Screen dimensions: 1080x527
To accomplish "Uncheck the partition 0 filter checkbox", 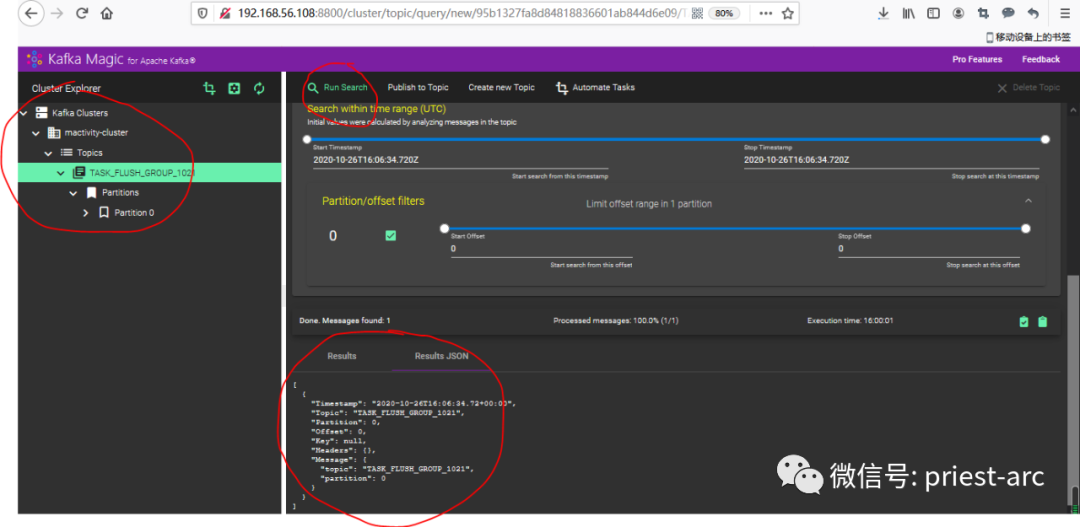I will [391, 236].
